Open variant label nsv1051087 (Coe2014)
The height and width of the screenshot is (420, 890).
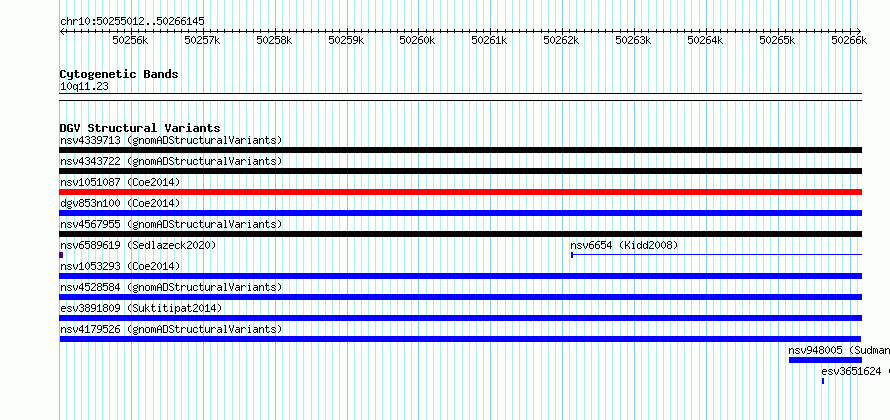point(120,182)
